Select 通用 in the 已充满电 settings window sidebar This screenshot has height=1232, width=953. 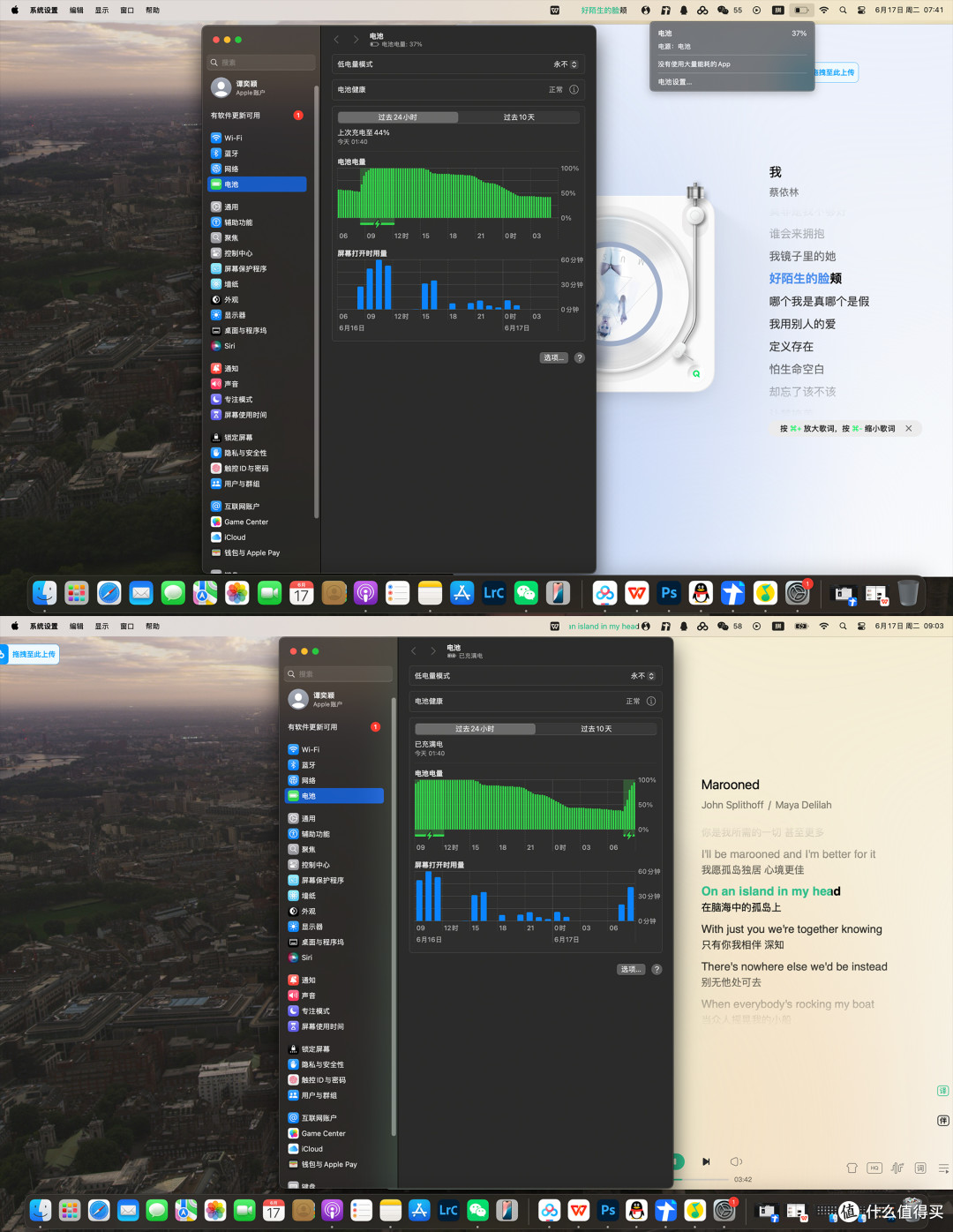pos(334,818)
